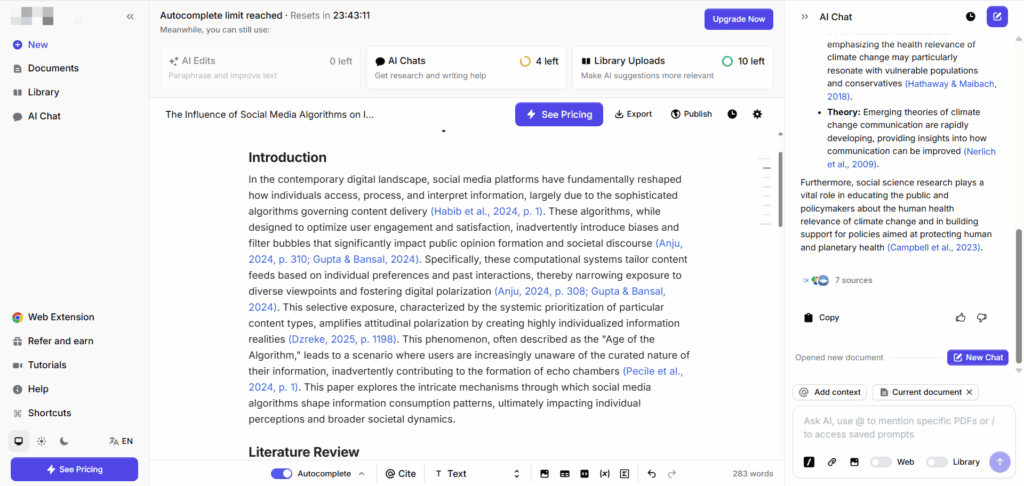1024x486 pixels.
Task: Click the New Chat button
Action: tap(978, 357)
